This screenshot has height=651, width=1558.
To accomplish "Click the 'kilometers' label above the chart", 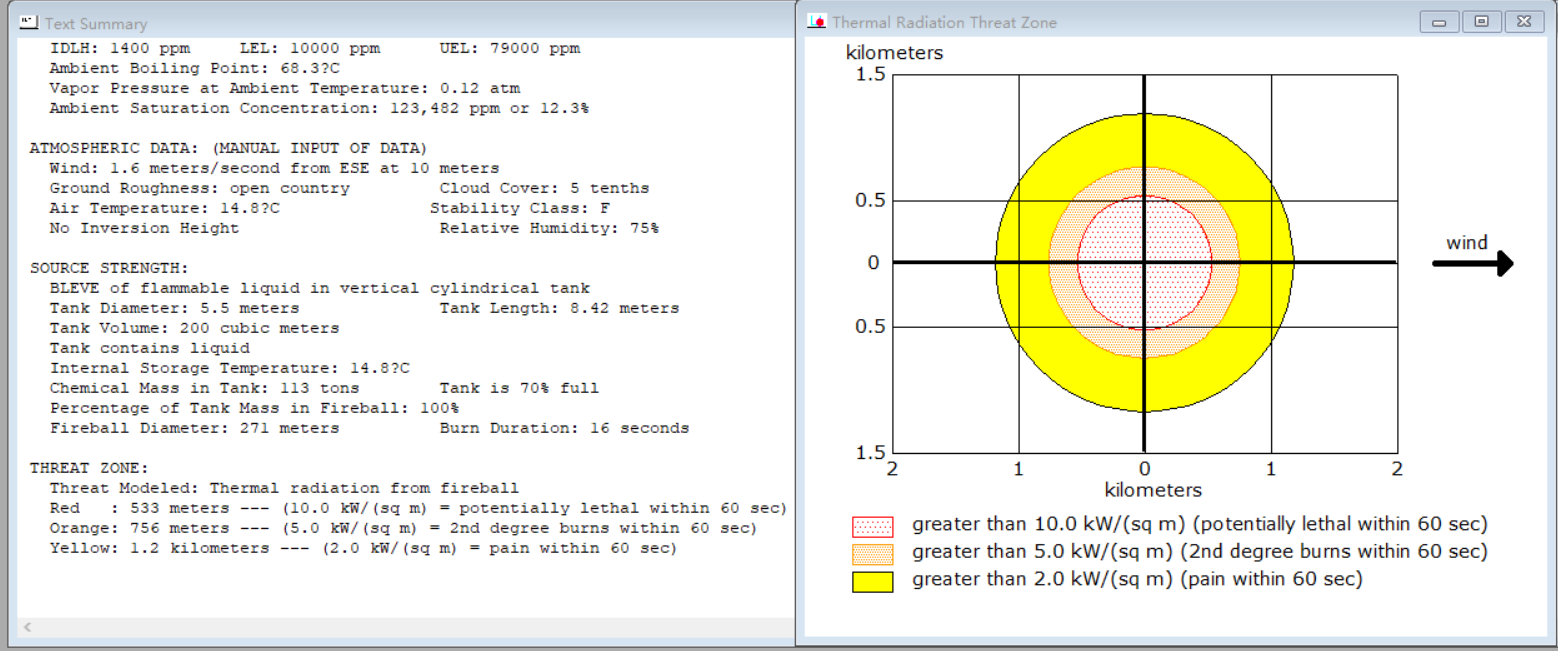I will (894, 53).
